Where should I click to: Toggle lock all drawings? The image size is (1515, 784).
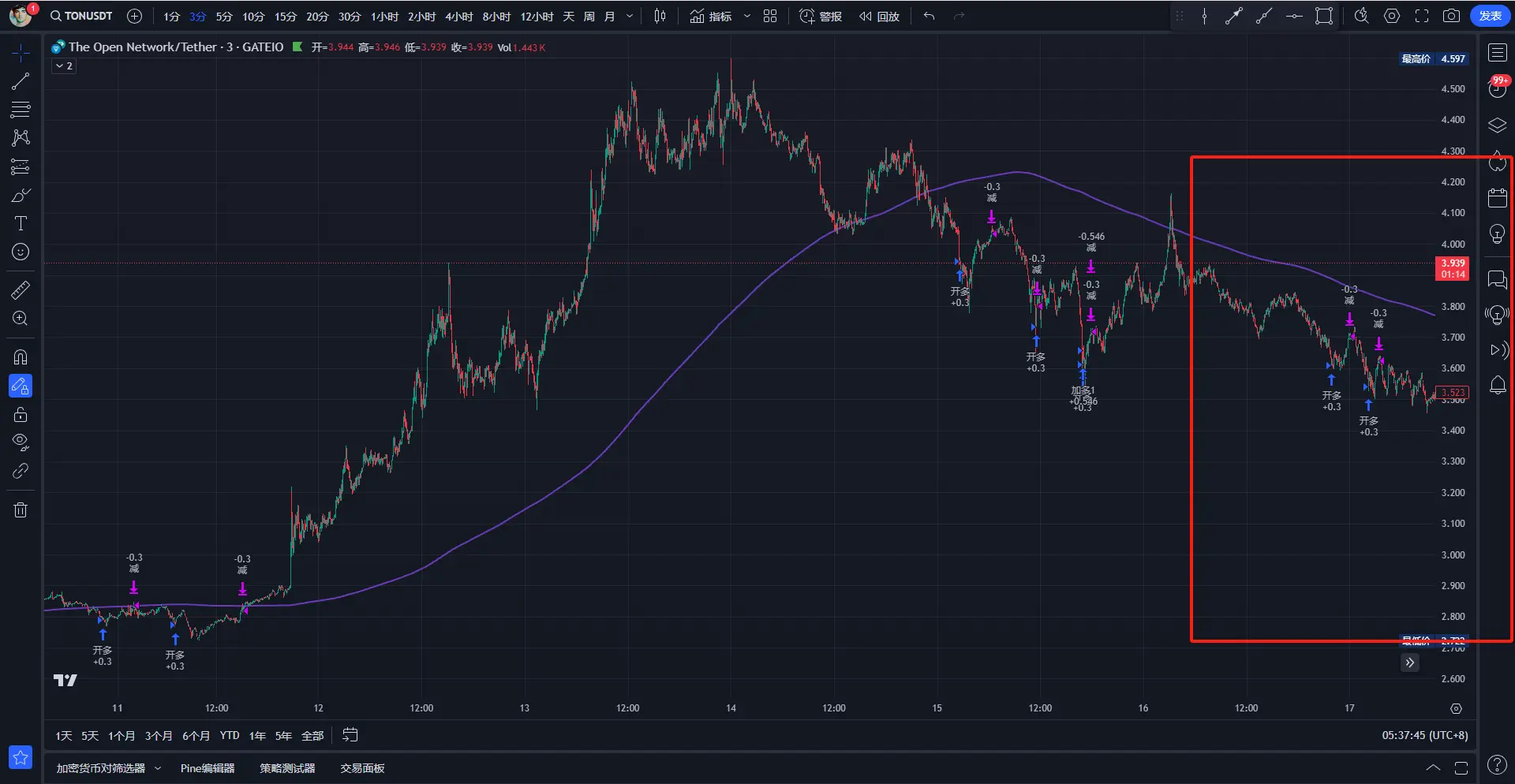coord(21,414)
